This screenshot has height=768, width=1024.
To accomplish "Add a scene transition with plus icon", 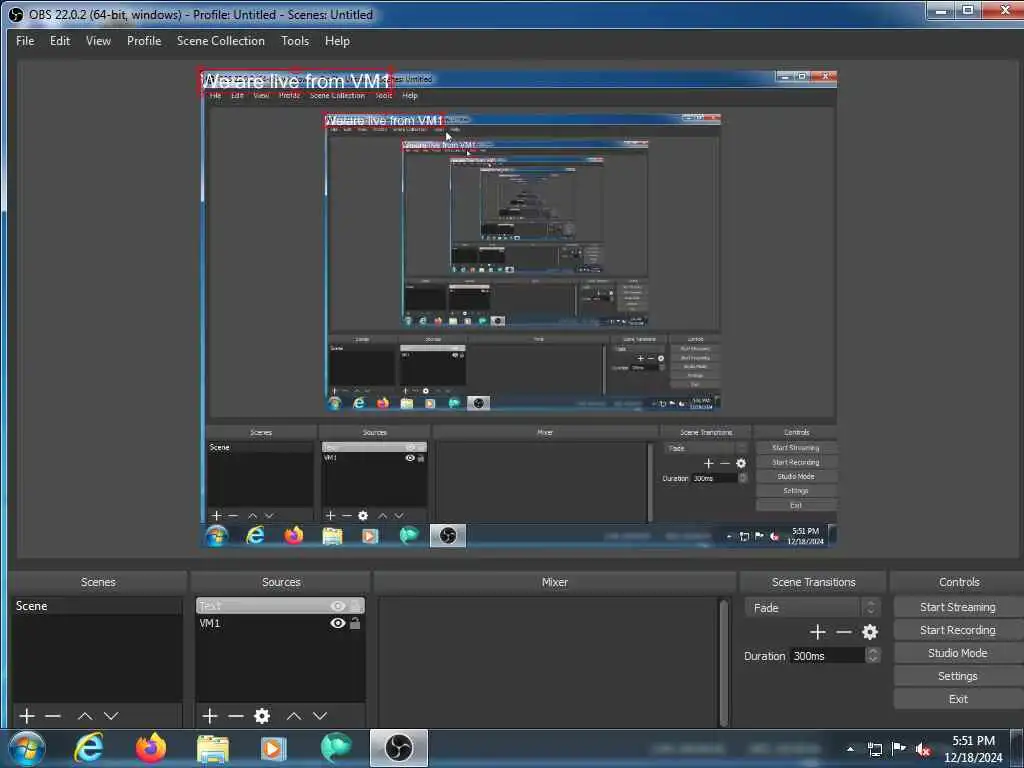I will (818, 632).
